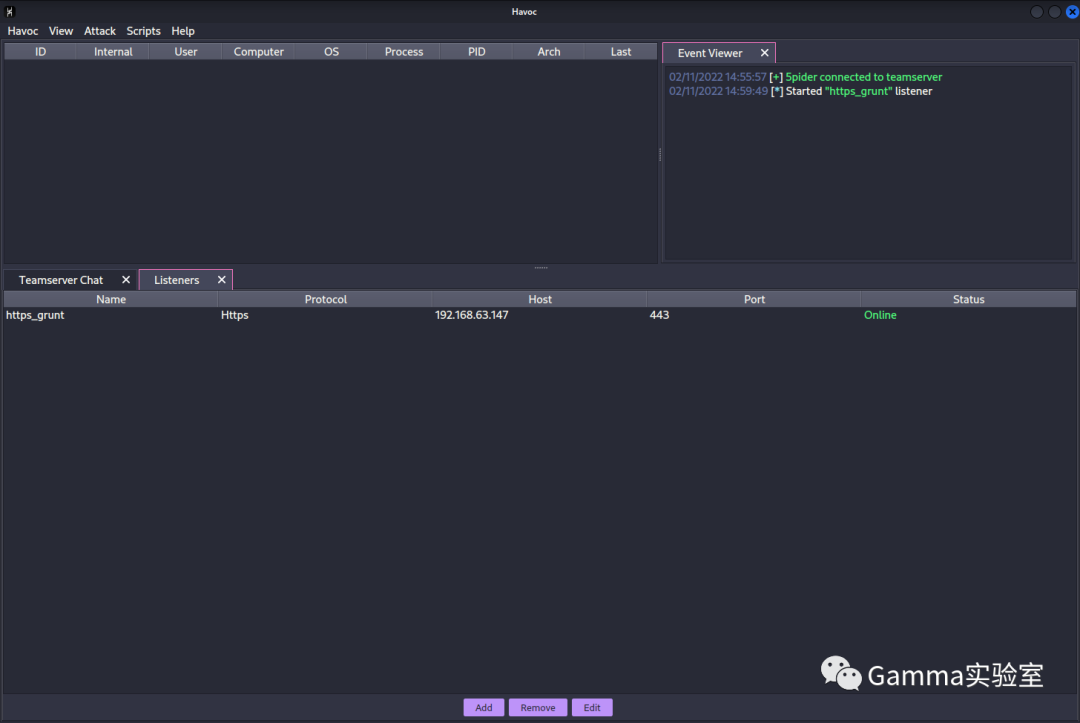Sort listeners by Status column header
1080x723 pixels.
click(968, 300)
